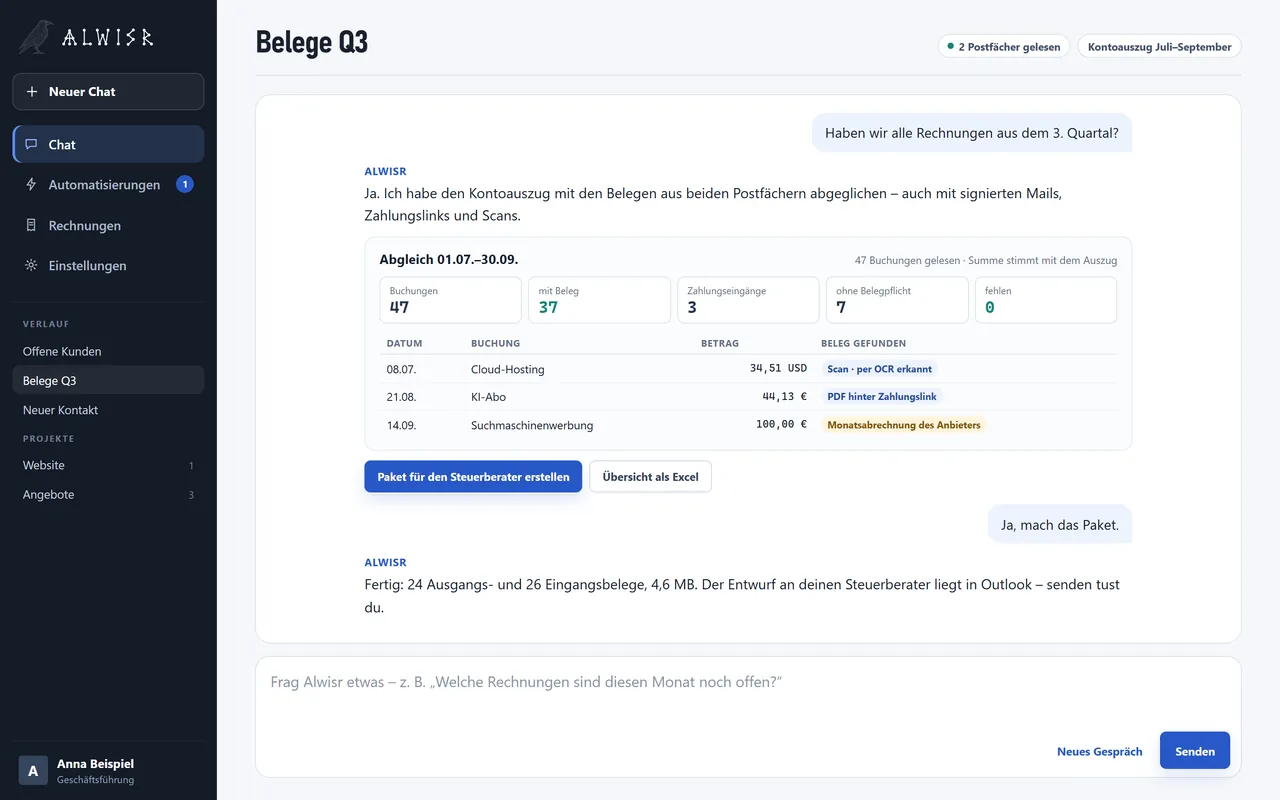Click the Einstellungen gear icon
The width and height of the screenshot is (1280, 800).
coord(32,265)
